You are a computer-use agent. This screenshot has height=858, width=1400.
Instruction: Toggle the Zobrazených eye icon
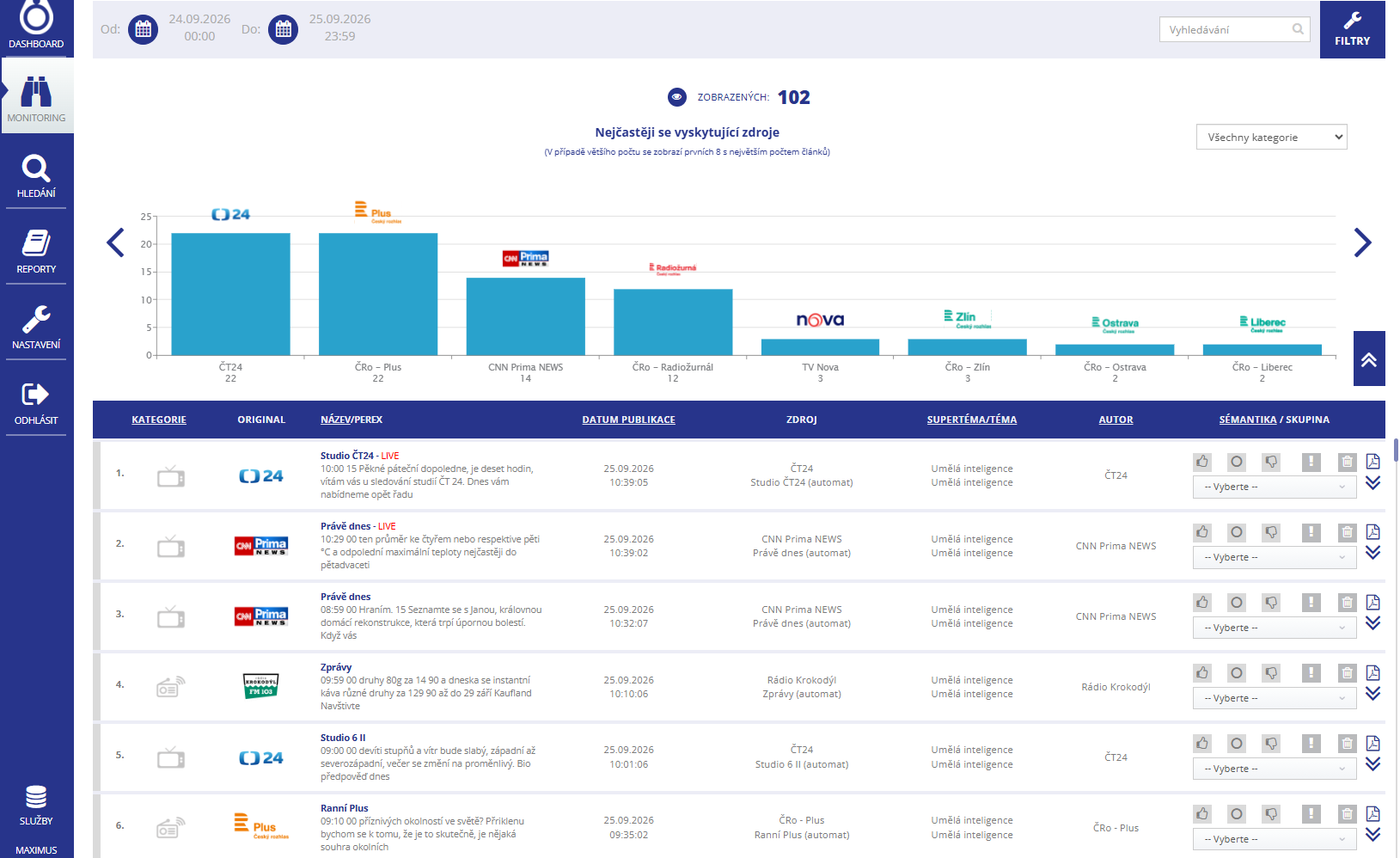pyautogui.click(x=677, y=97)
